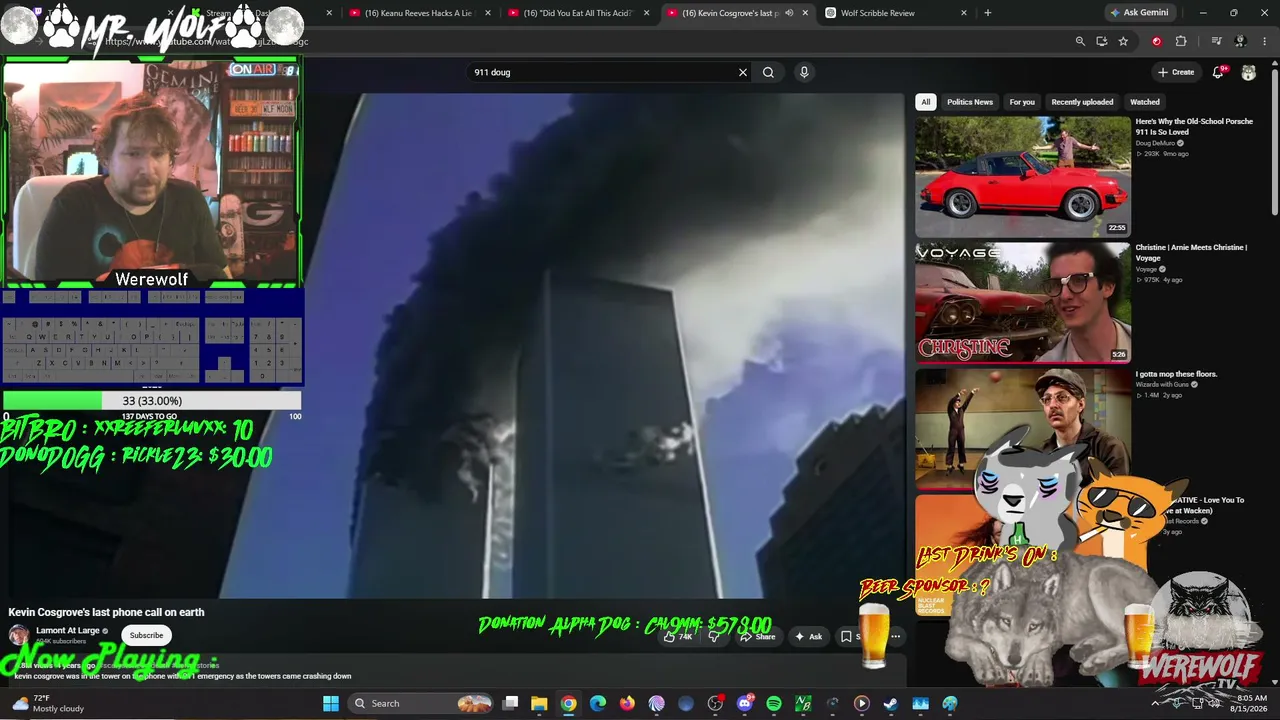Select the All filter chip
This screenshot has height=720, width=1280.
pos(926,102)
